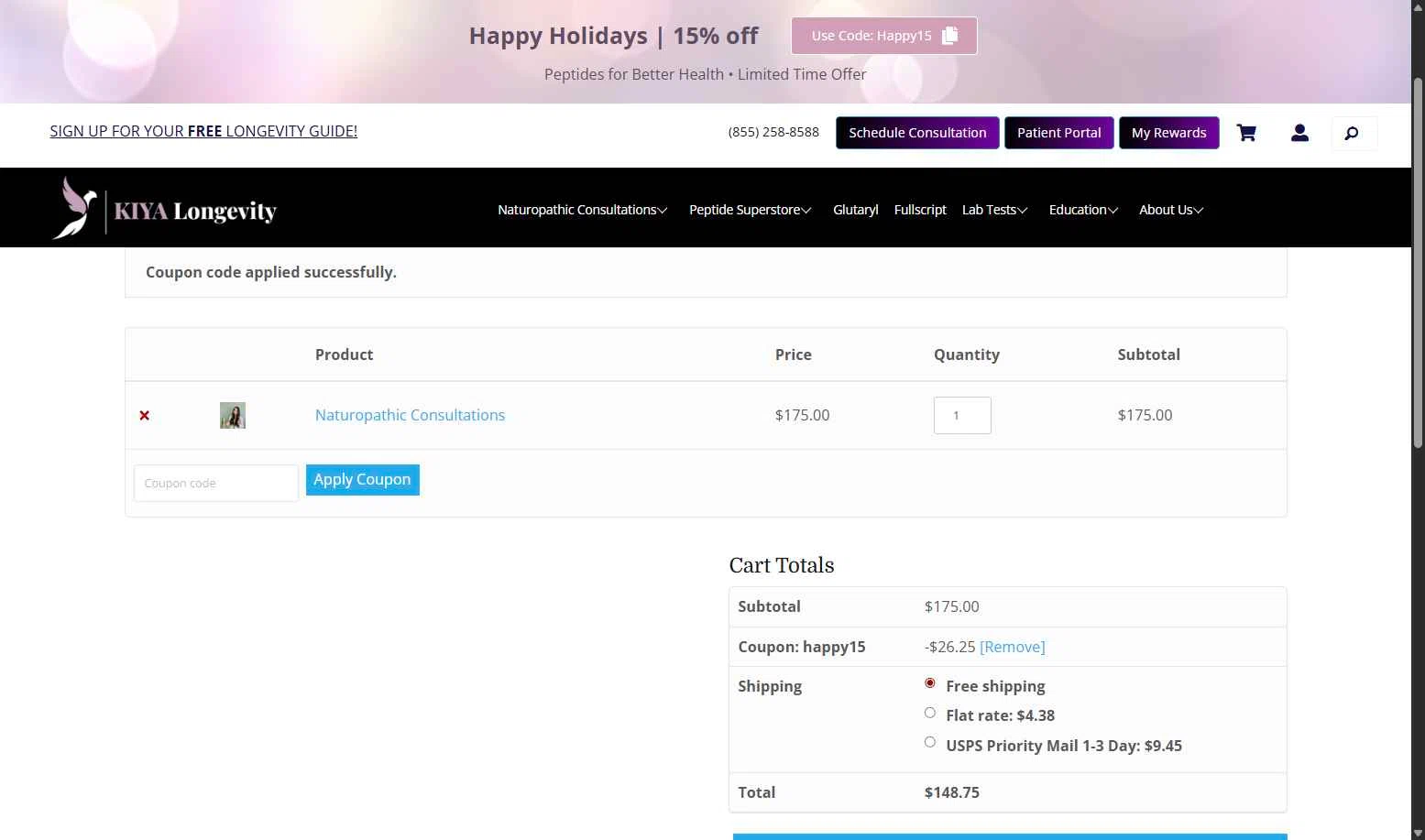Viewport: 1425px width, 840px height.
Task: Click the Schedule Consultation button
Action: coord(917,133)
